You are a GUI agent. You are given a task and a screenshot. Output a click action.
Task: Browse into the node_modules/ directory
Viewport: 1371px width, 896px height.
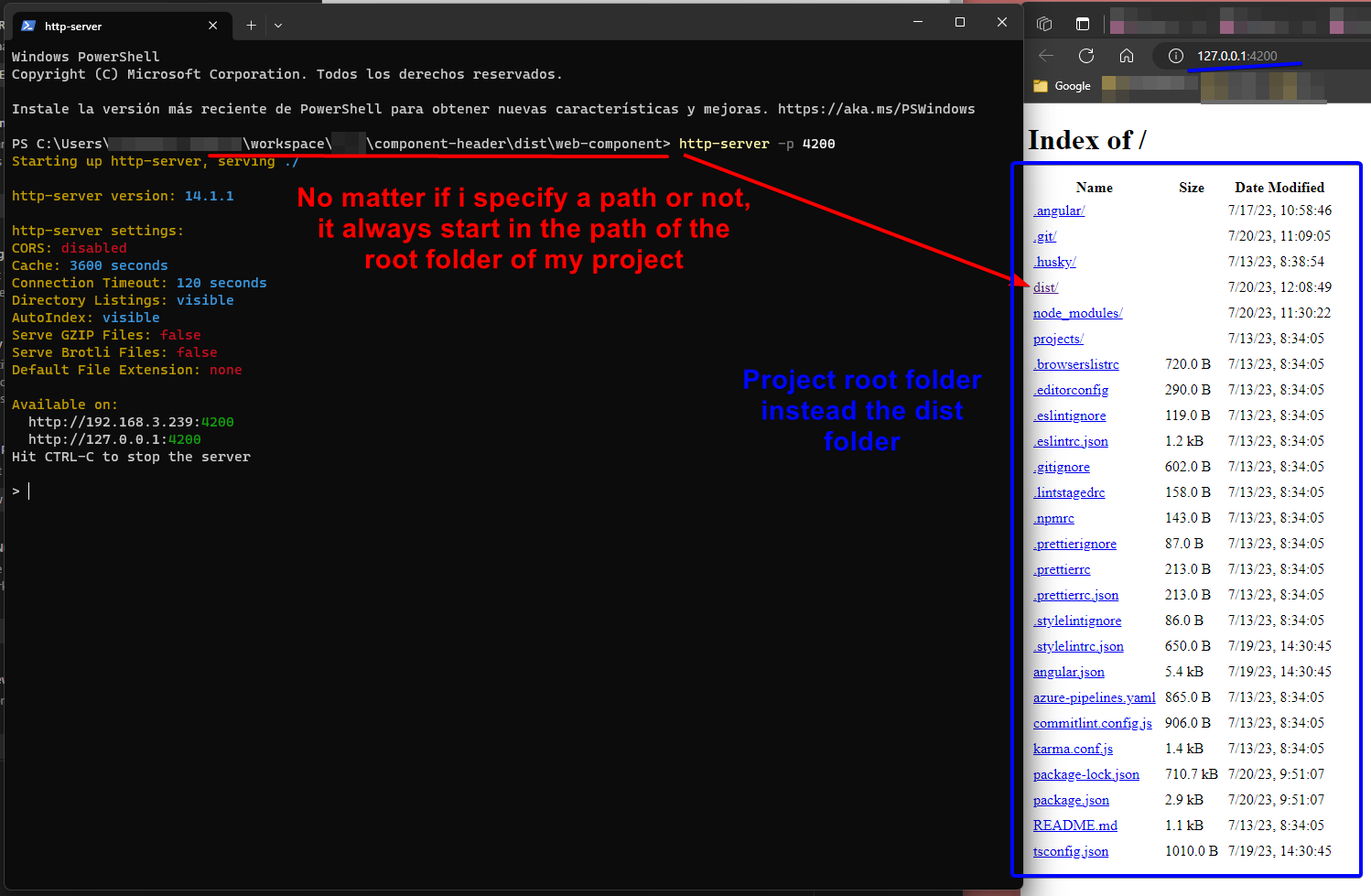(1077, 312)
